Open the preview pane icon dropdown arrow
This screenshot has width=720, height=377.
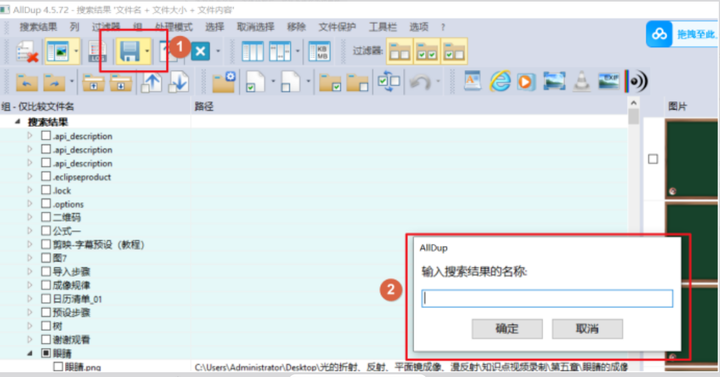point(76,51)
